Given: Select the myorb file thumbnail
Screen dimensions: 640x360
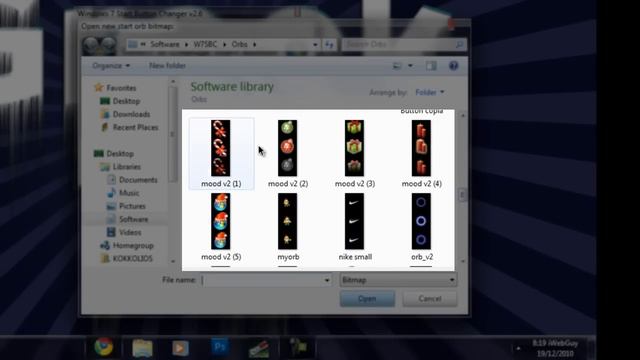Looking at the screenshot, I should (x=287, y=221).
